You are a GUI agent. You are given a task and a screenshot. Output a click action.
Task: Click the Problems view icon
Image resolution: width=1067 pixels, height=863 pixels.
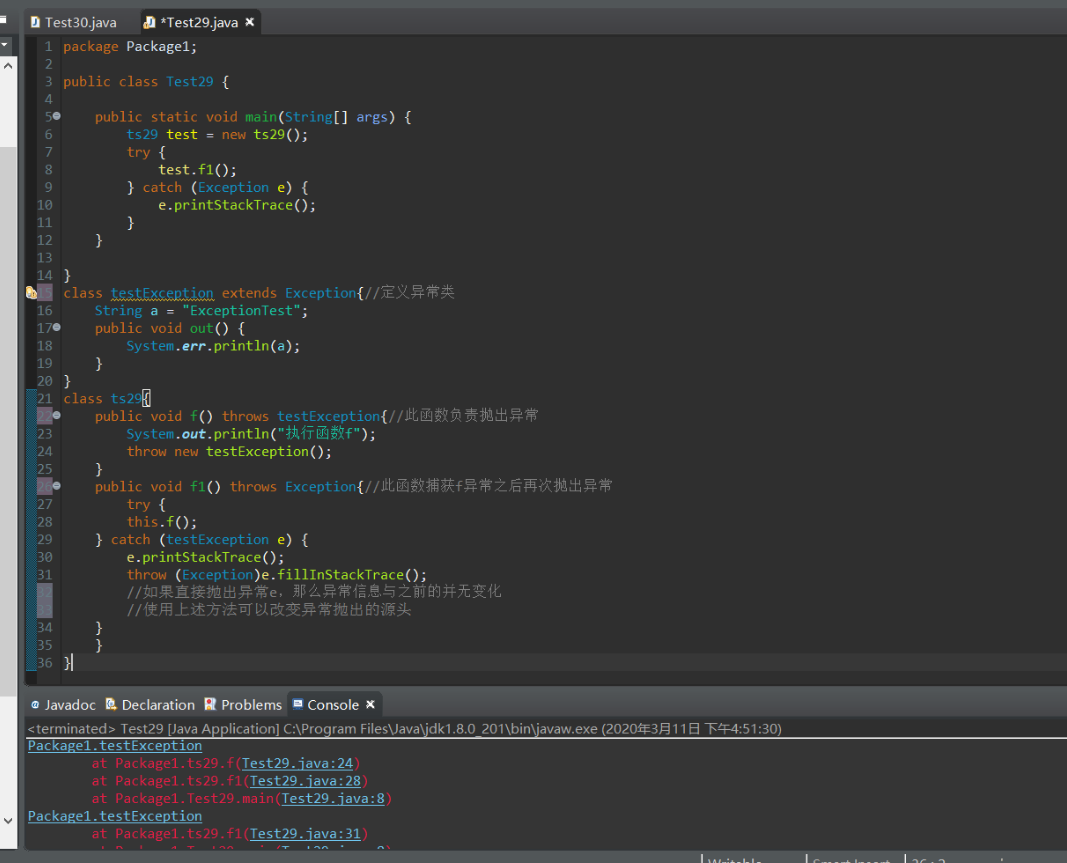pos(210,704)
